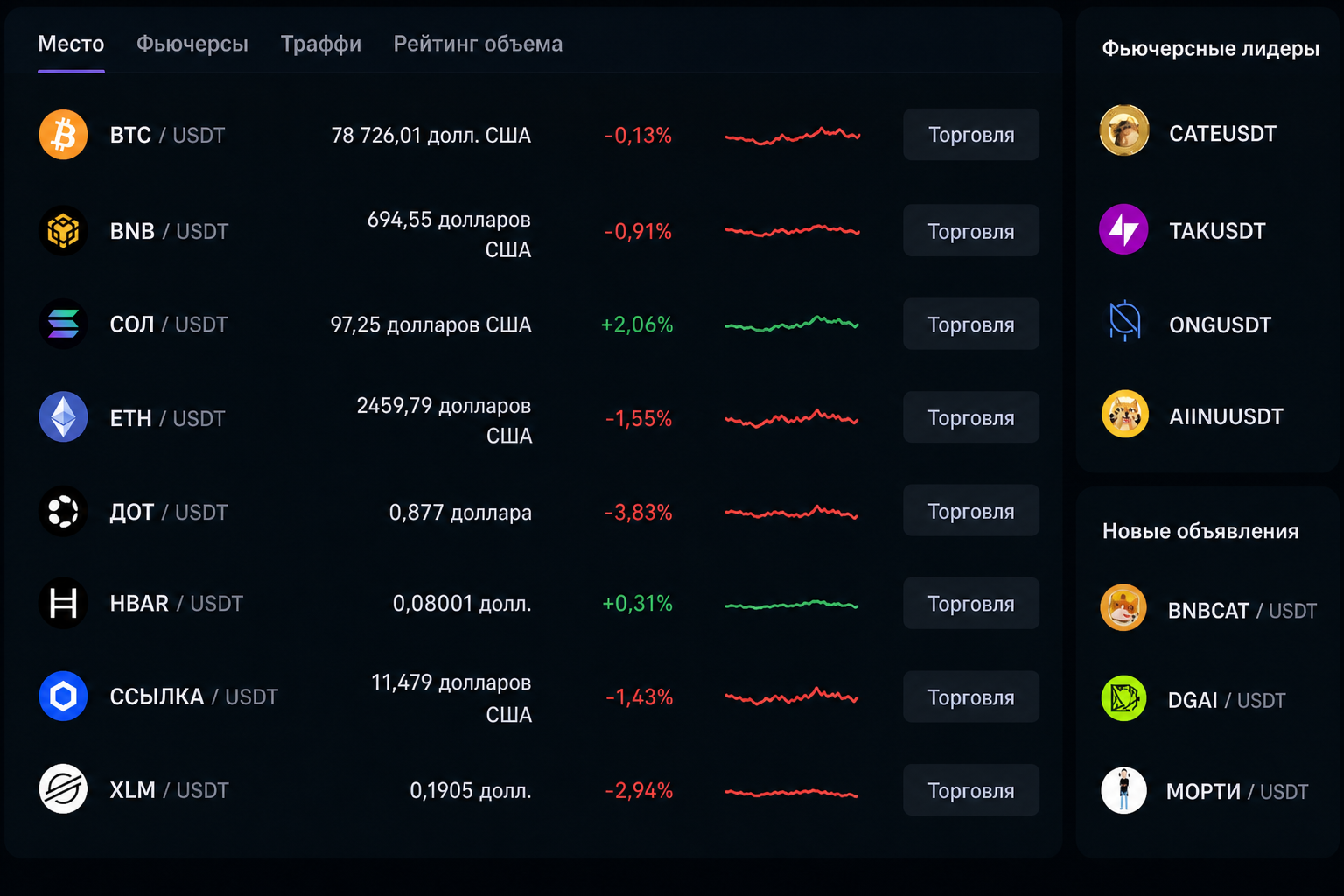
Task: Open the Рейтинг объема tab
Action: click(478, 44)
